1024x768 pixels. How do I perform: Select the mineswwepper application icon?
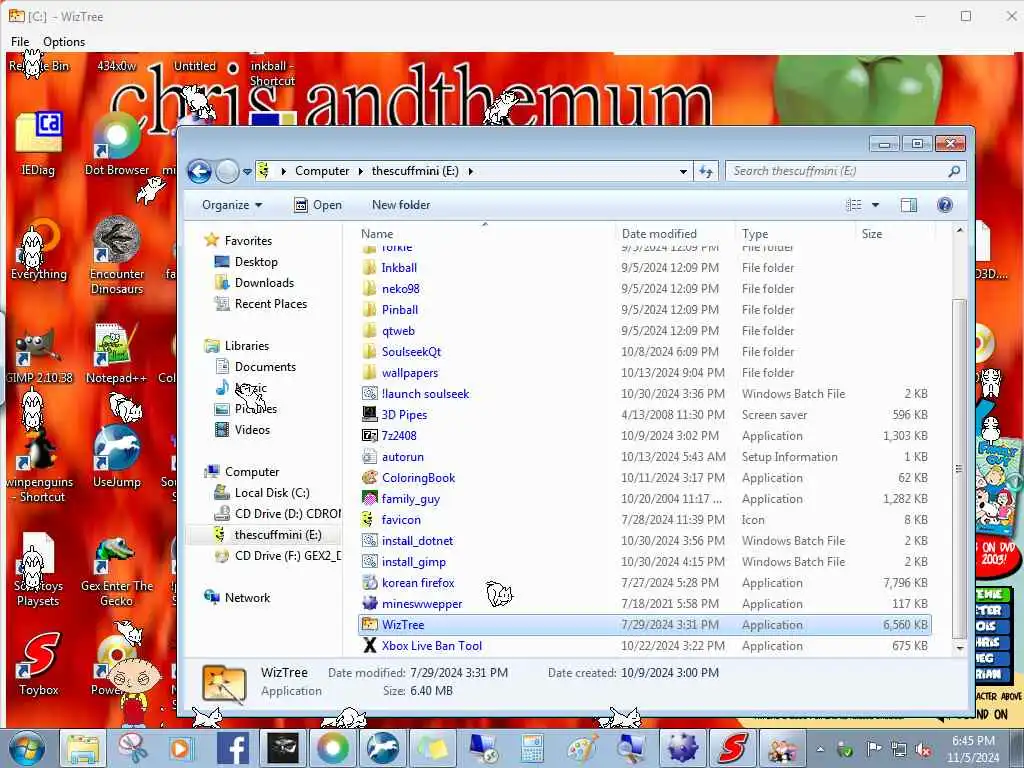[x=370, y=604]
